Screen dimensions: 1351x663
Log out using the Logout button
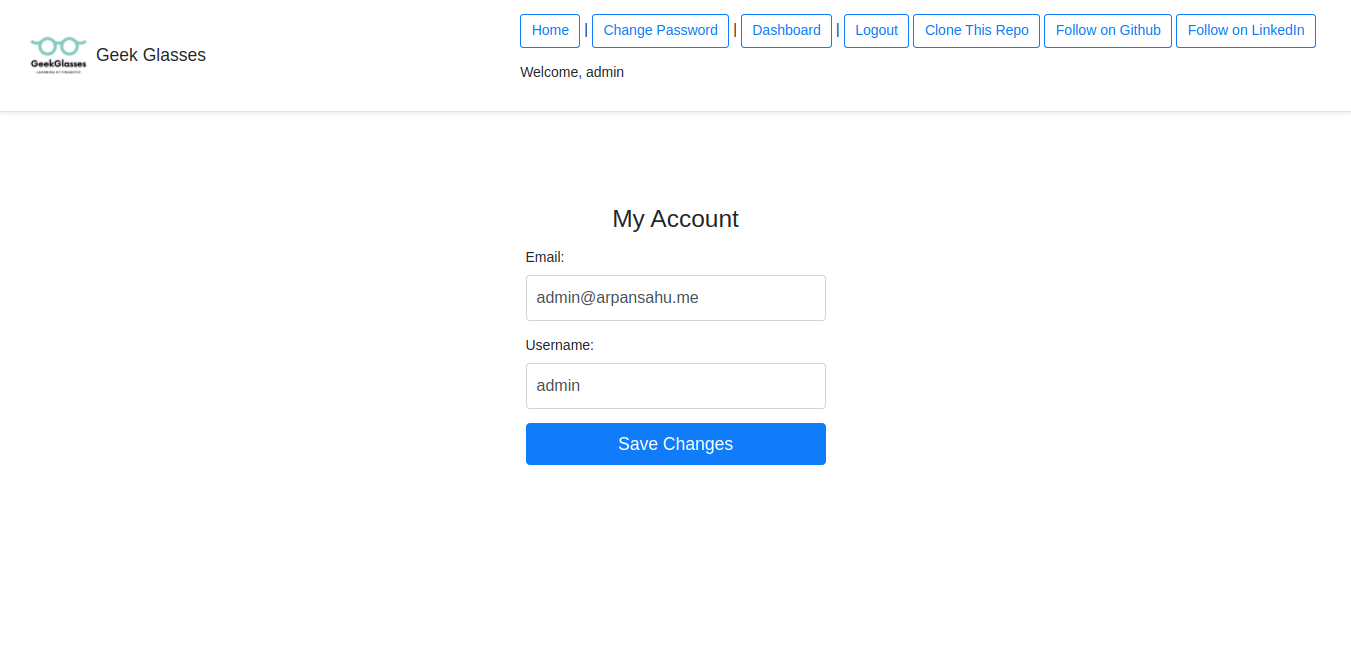pyautogui.click(x=876, y=31)
